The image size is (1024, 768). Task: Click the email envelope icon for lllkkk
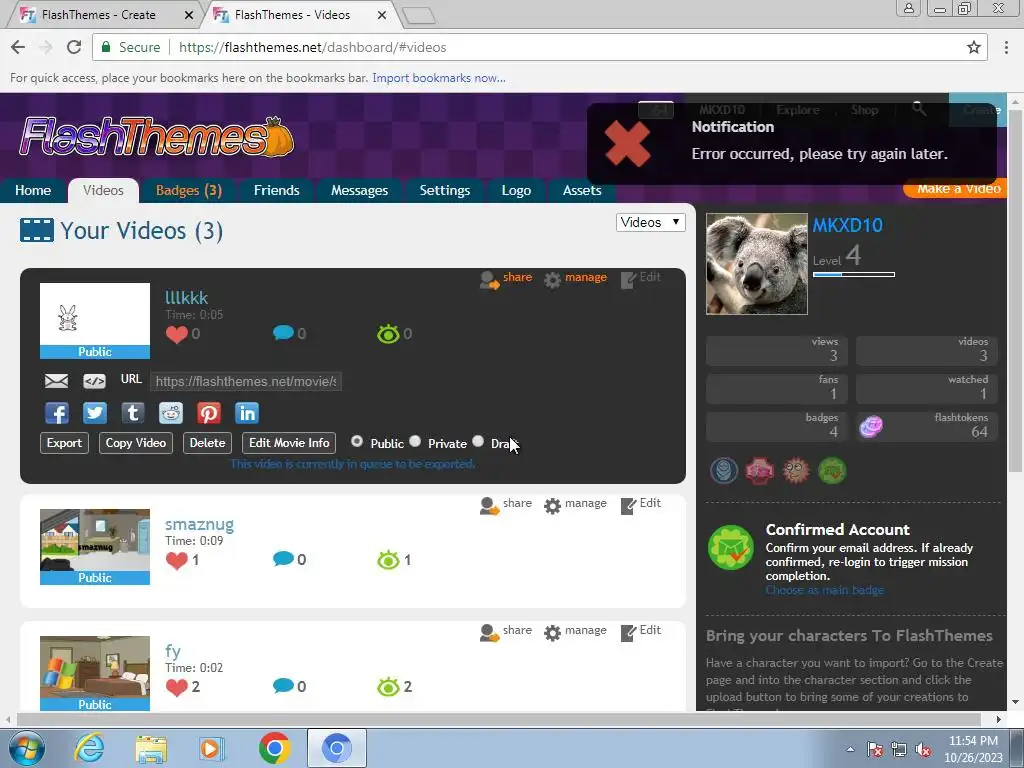[x=56, y=381]
